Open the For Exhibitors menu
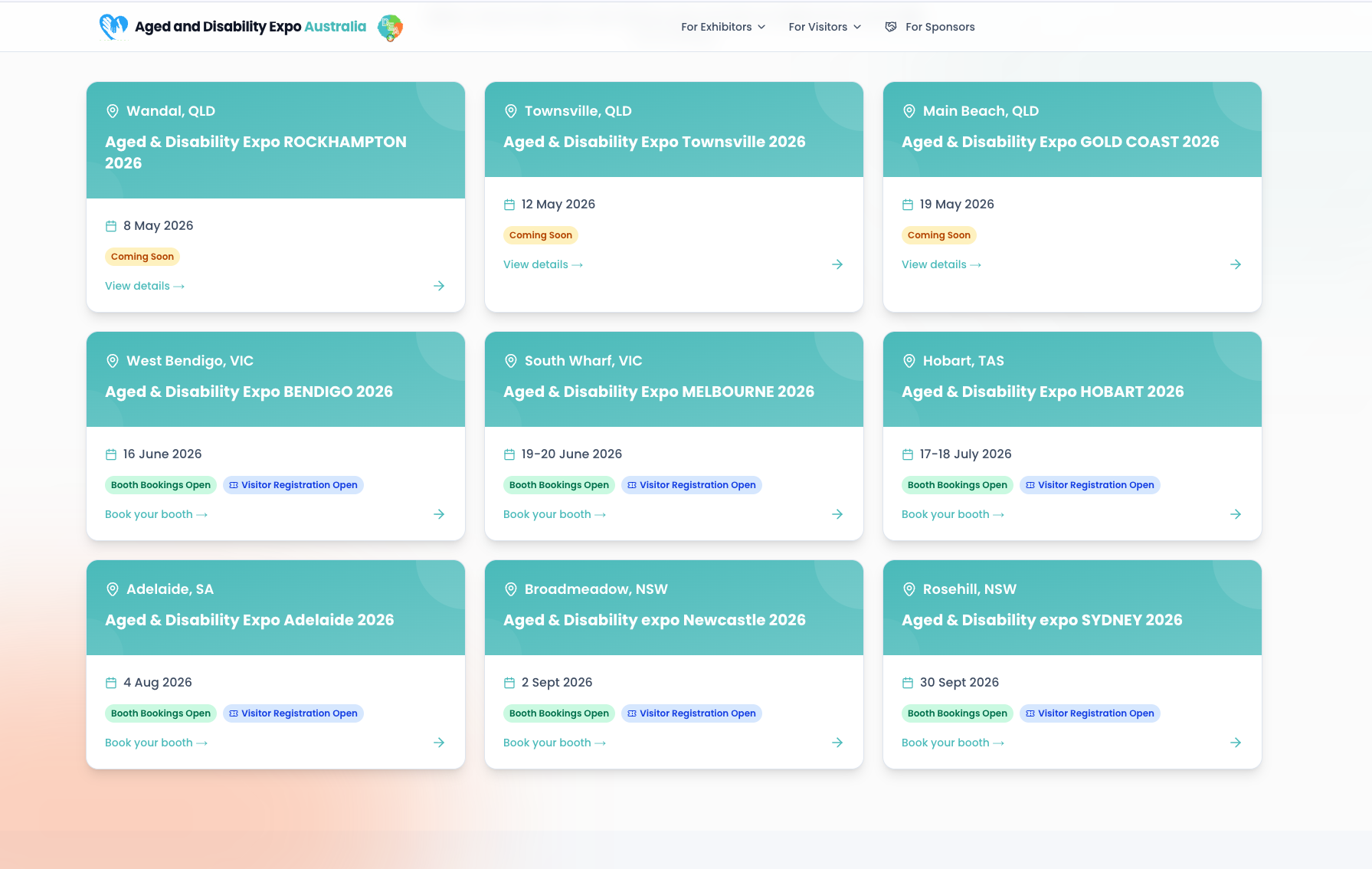 723,27
